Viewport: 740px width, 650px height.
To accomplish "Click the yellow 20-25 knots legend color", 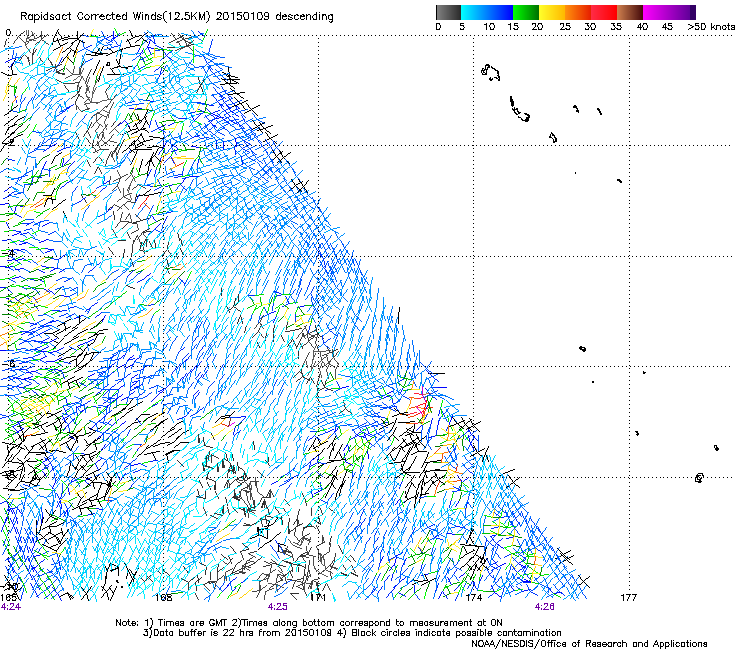I will click(552, 12).
